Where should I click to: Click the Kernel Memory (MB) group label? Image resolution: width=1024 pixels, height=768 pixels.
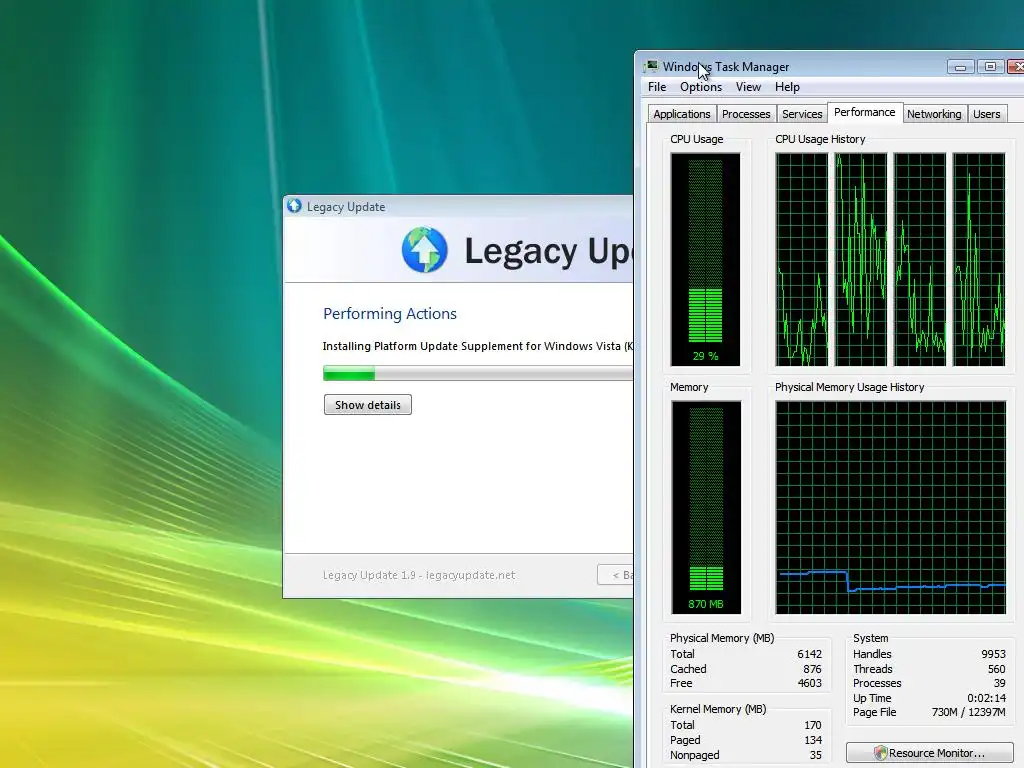(x=718, y=709)
